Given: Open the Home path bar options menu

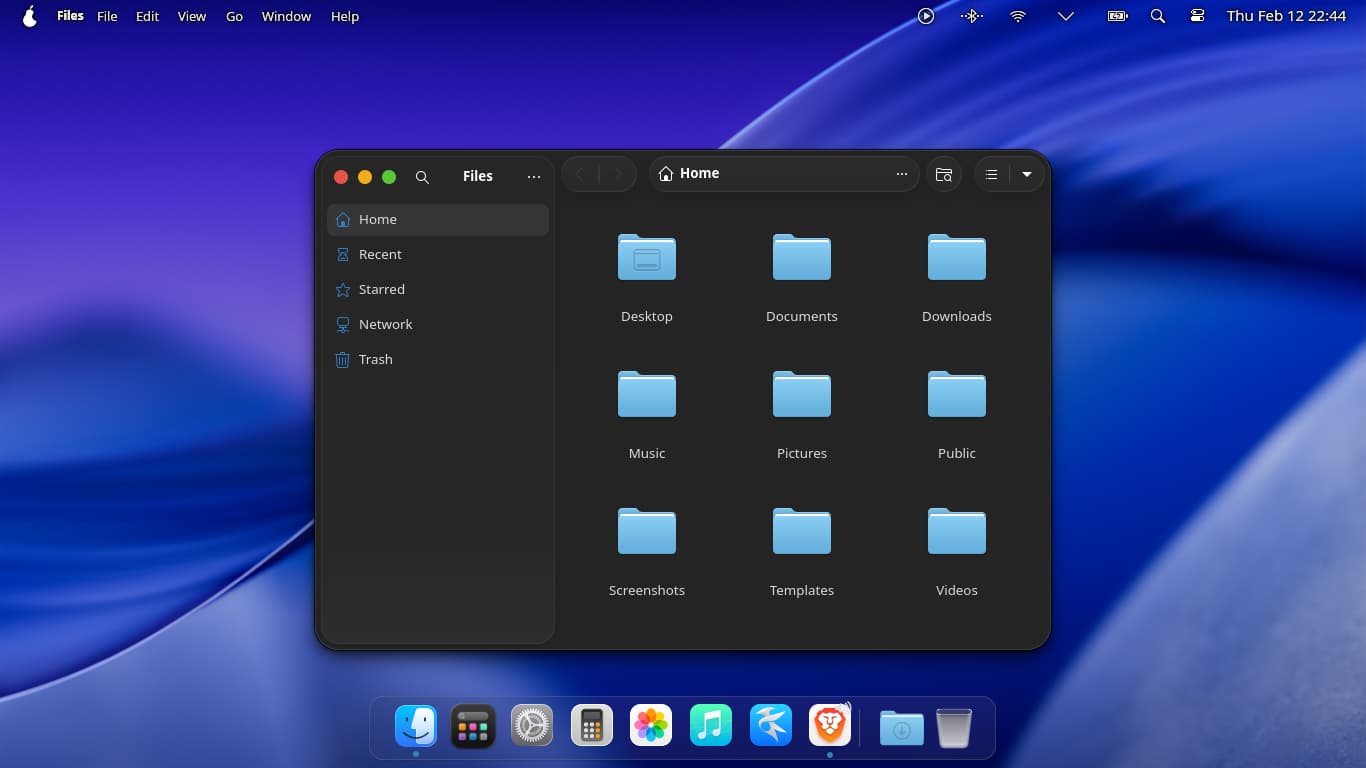Looking at the screenshot, I should click(902, 174).
